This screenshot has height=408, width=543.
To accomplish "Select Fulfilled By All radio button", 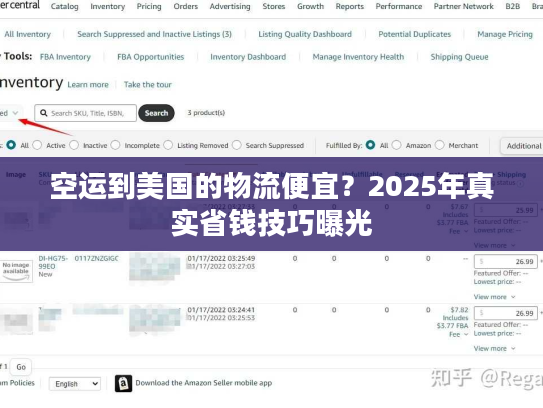I will click(370, 145).
